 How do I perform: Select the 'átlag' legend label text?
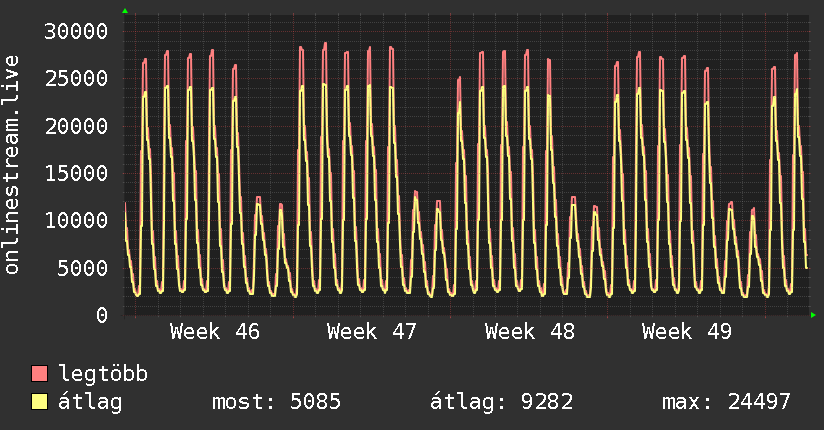(90, 402)
